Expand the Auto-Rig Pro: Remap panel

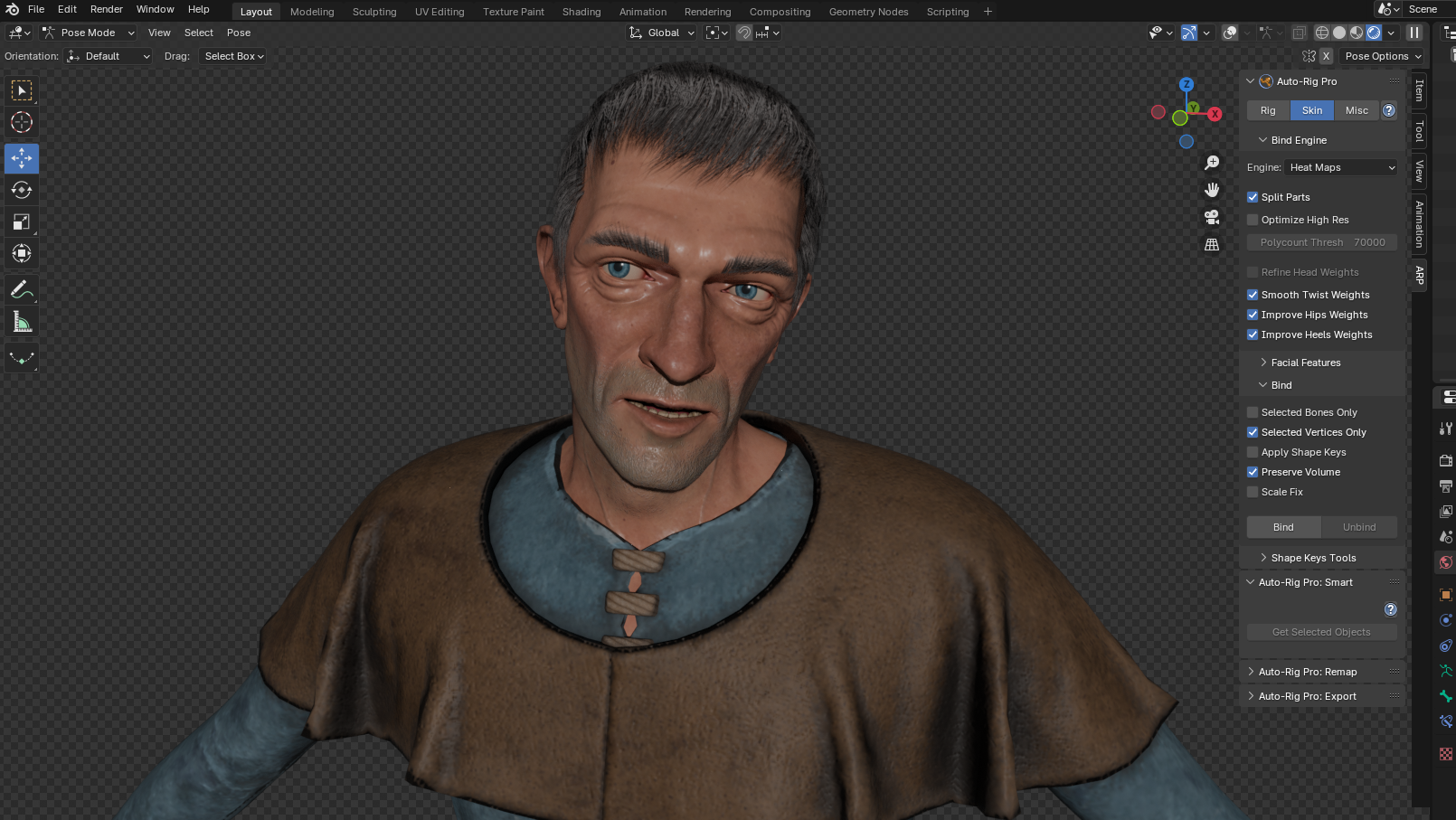pos(1307,672)
